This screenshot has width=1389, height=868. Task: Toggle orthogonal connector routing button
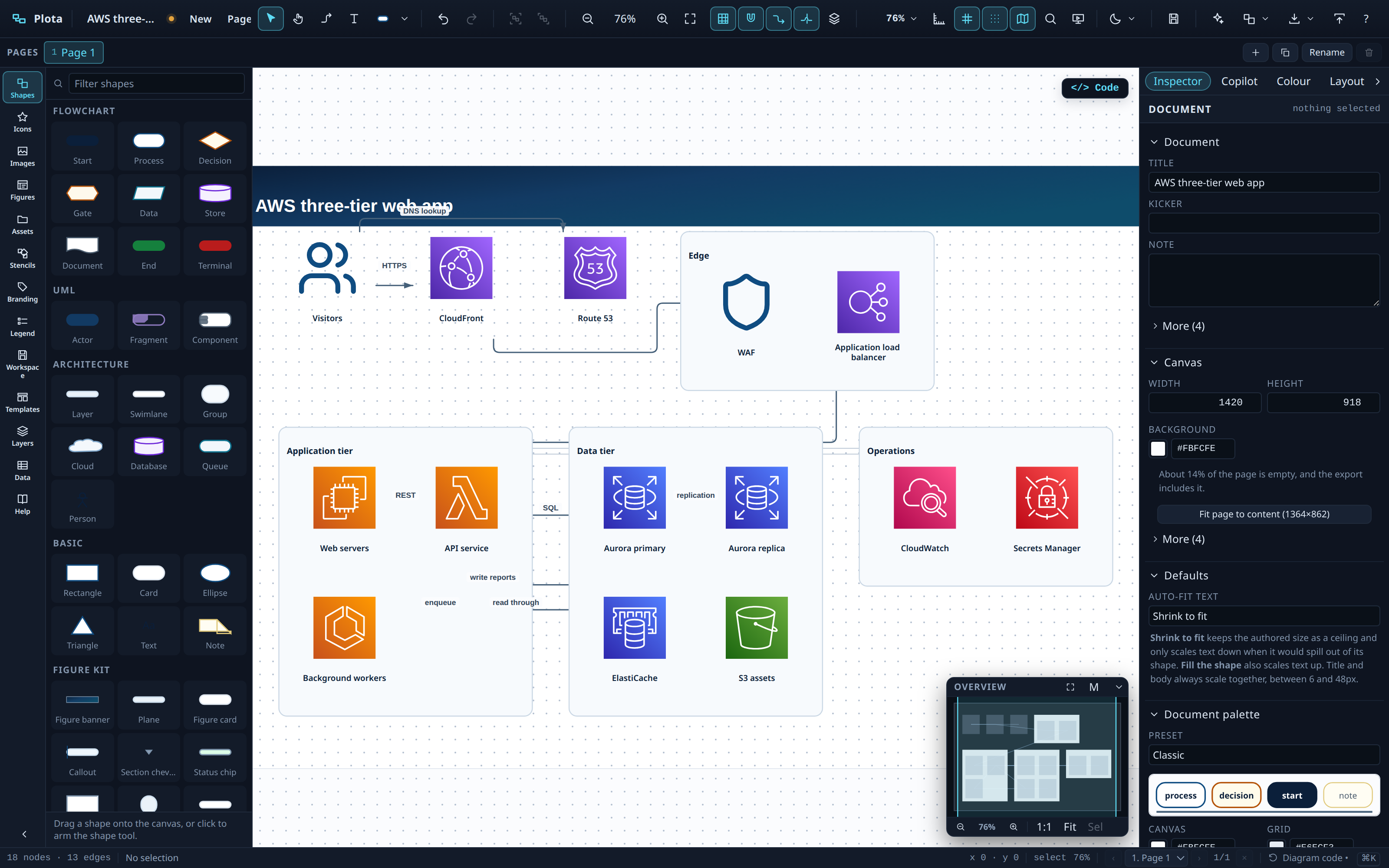tap(778, 19)
